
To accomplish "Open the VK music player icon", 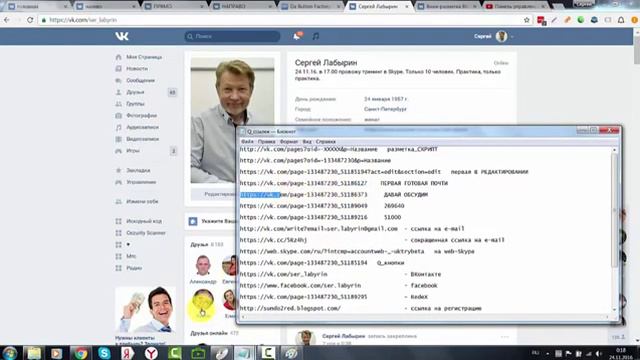I will point(316,36).
